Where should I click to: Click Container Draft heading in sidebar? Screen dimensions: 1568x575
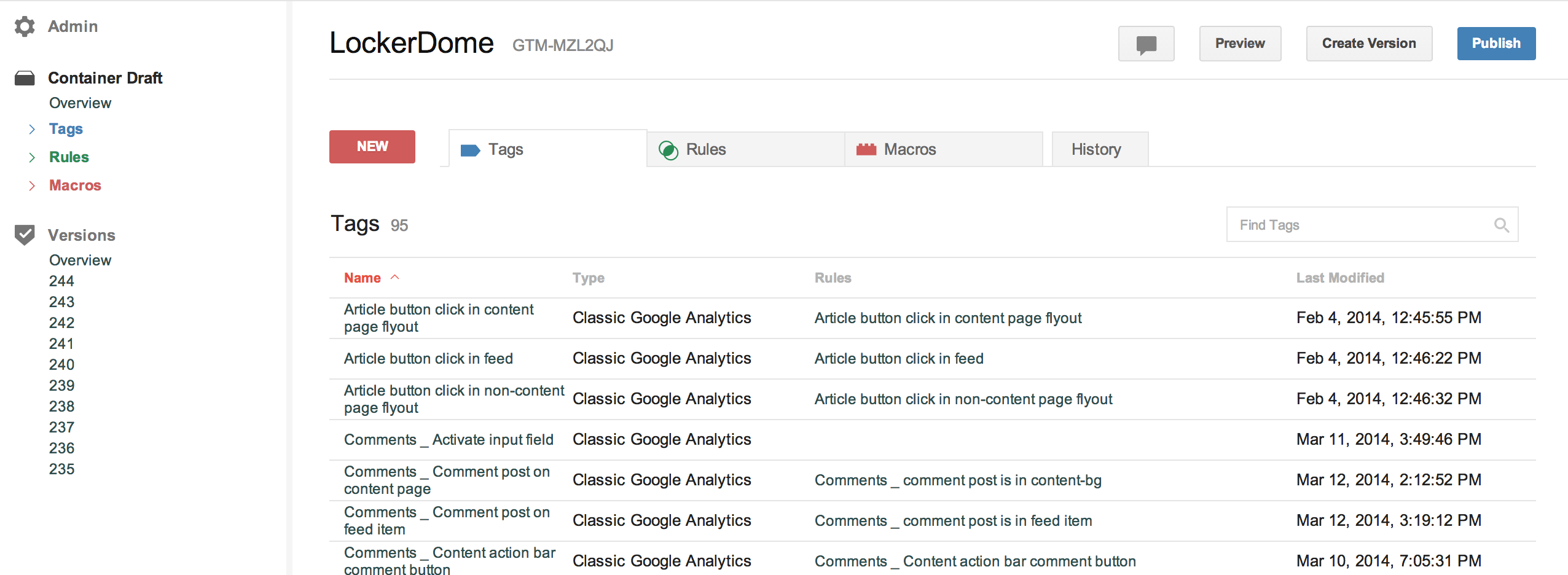pyautogui.click(x=105, y=78)
